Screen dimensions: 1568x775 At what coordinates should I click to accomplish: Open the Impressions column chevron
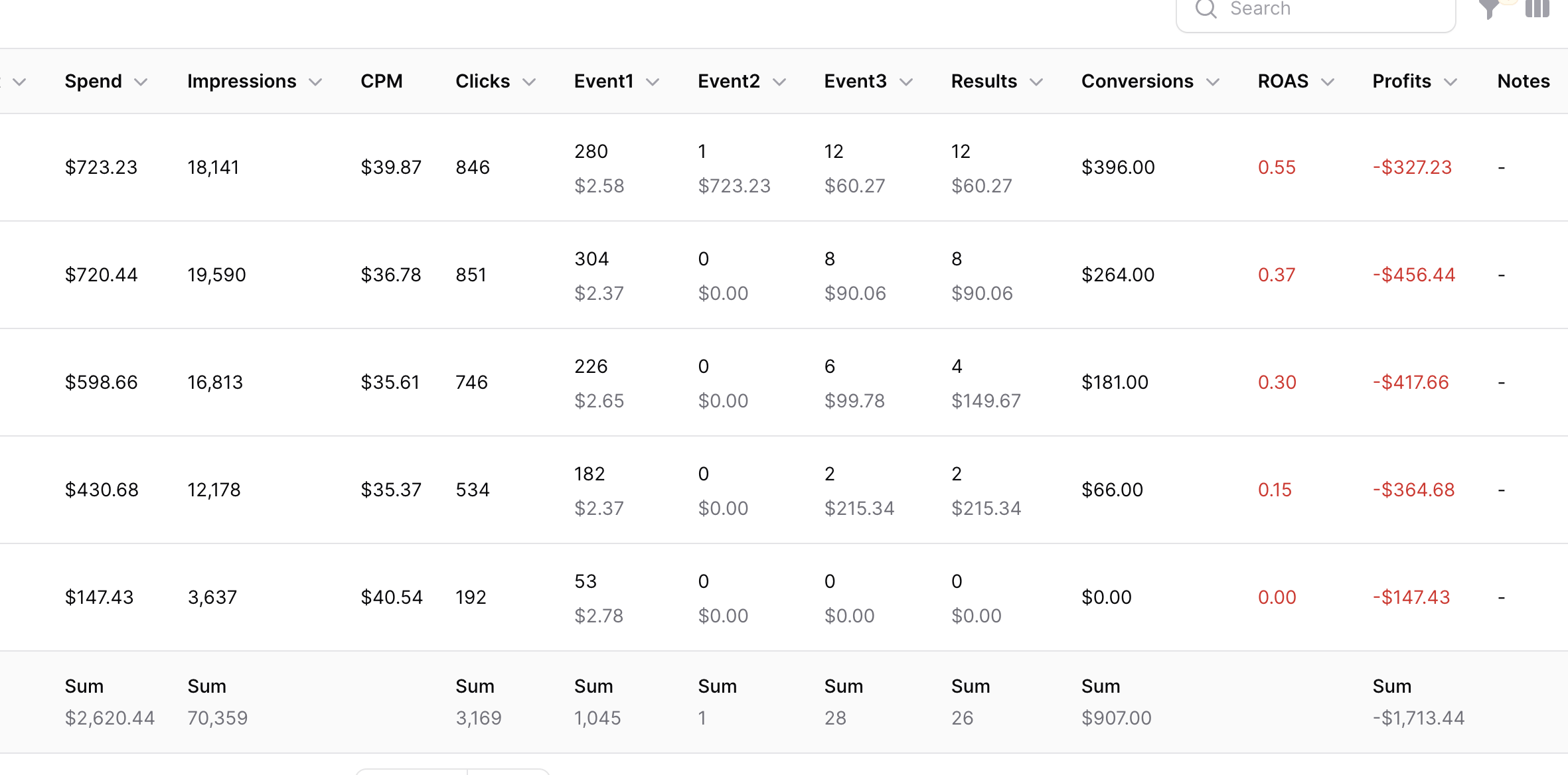pyautogui.click(x=316, y=82)
